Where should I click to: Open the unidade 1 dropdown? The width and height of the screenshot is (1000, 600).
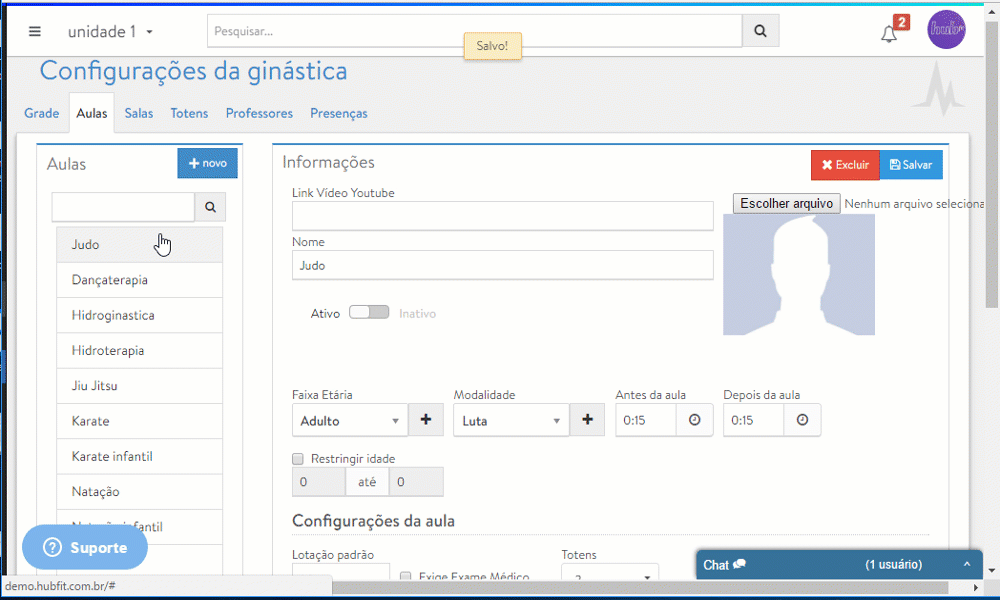click(108, 31)
